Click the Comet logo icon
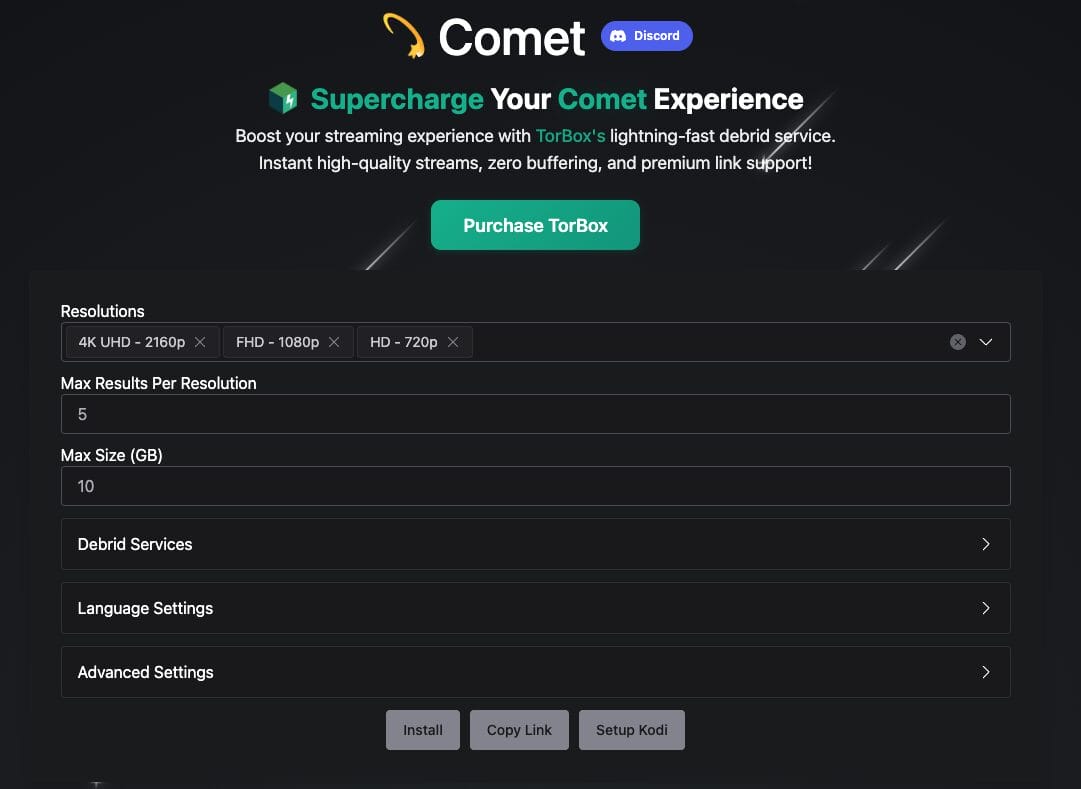The width and height of the screenshot is (1081, 789). pyautogui.click(x=404, y=35)
